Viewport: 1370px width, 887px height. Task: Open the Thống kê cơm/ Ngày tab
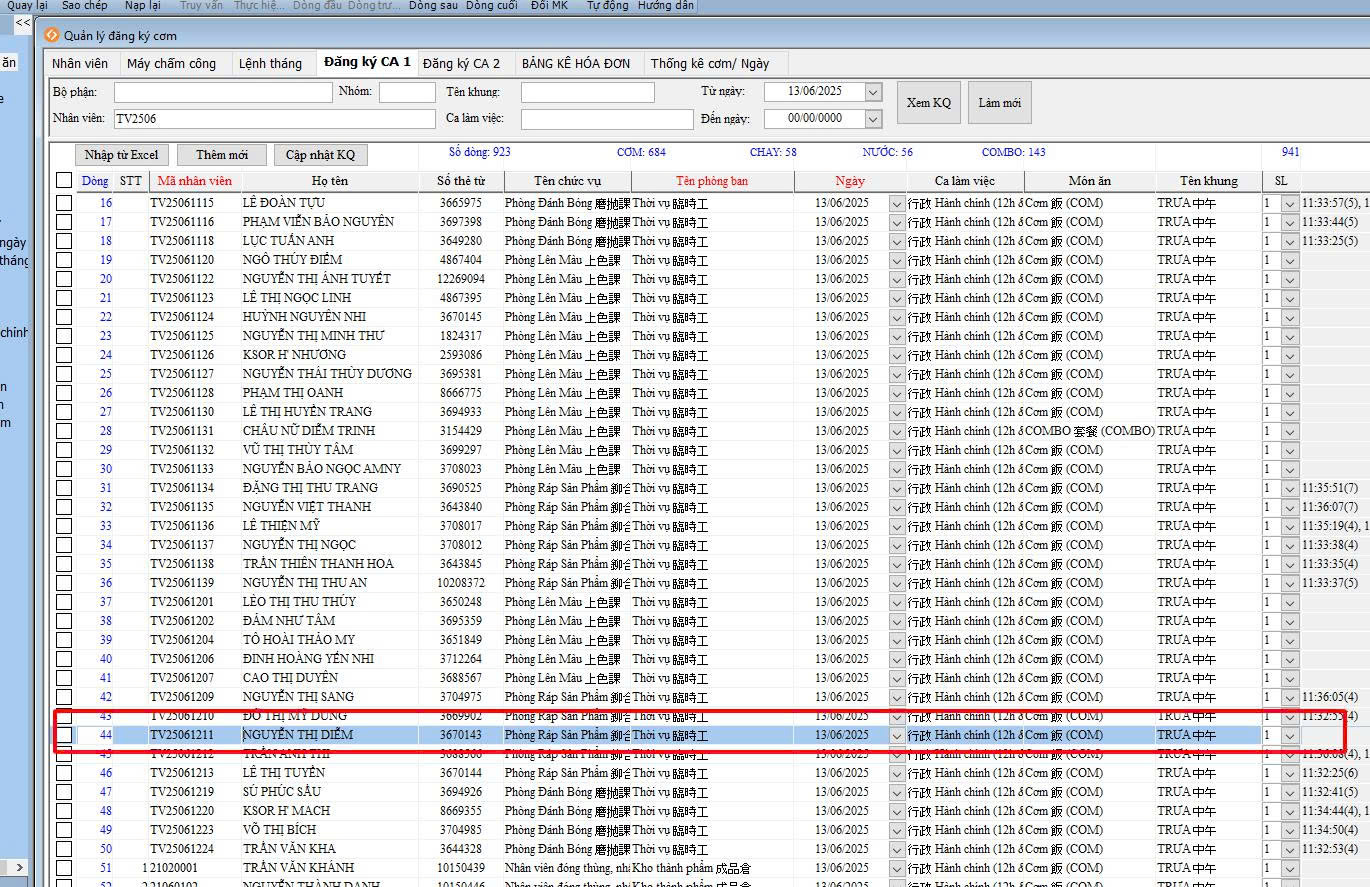point(710,63)
